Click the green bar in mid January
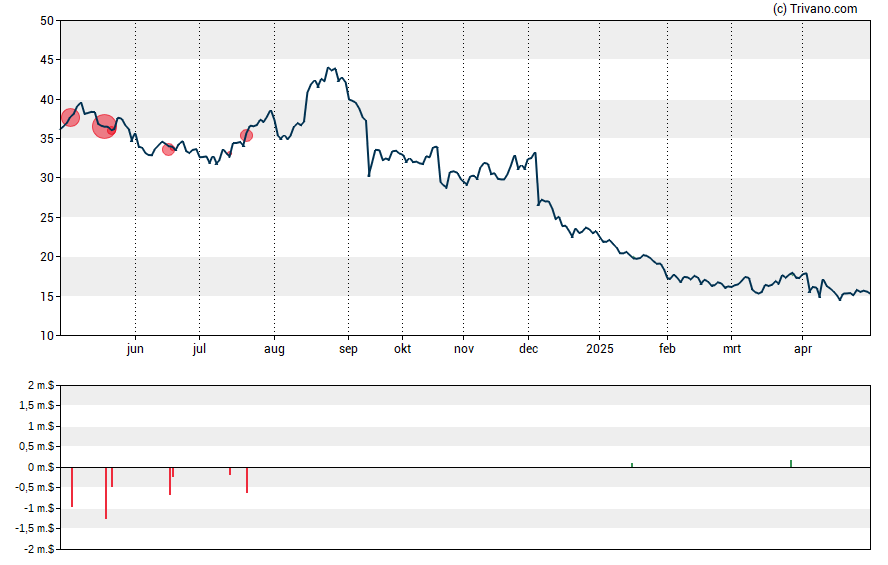888x565 pixels. click(x=631, y=465)
